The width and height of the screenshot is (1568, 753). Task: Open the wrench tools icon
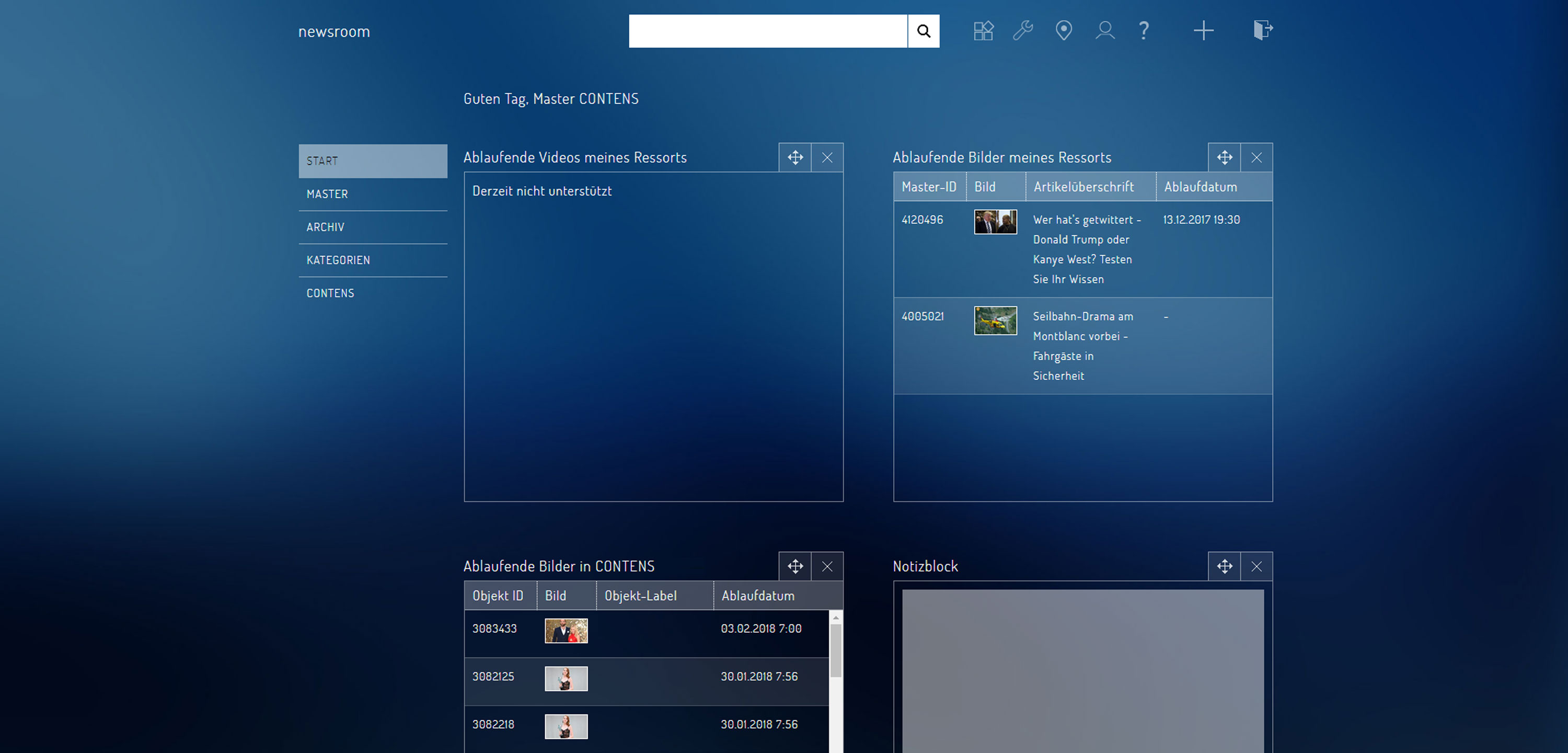point(1023,30)
